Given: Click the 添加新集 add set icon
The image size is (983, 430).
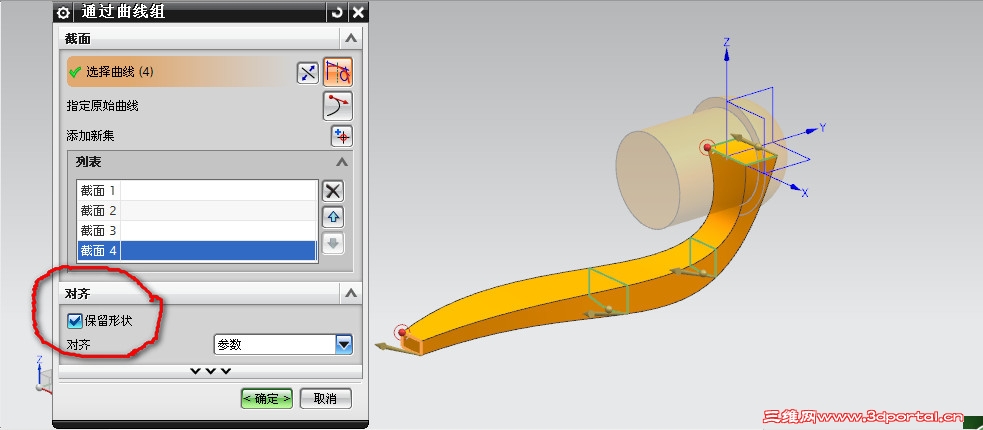Looking at the screenshot, I should (x=342, y=136).
